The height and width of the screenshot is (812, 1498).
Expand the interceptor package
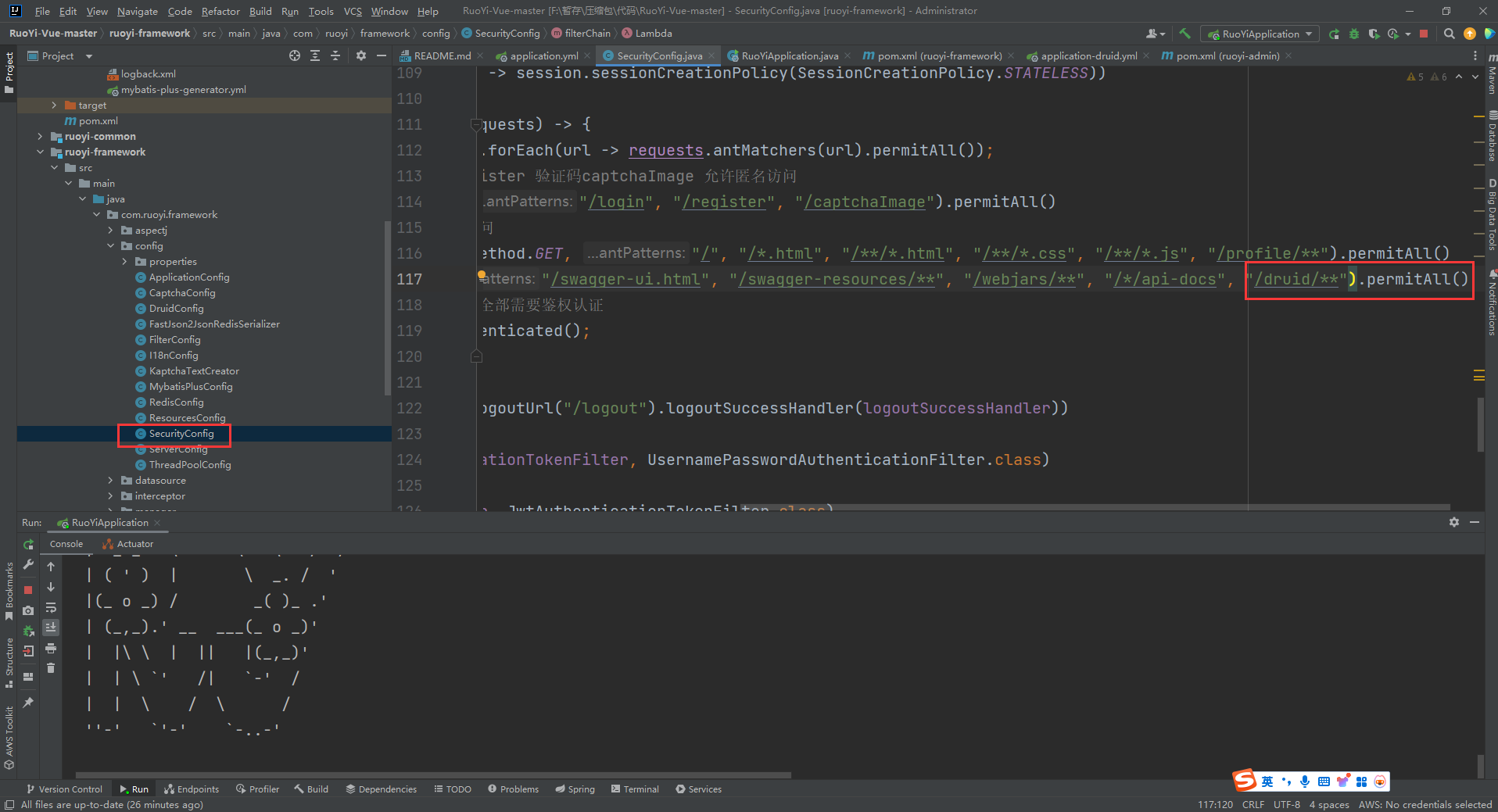pos(110,496)
